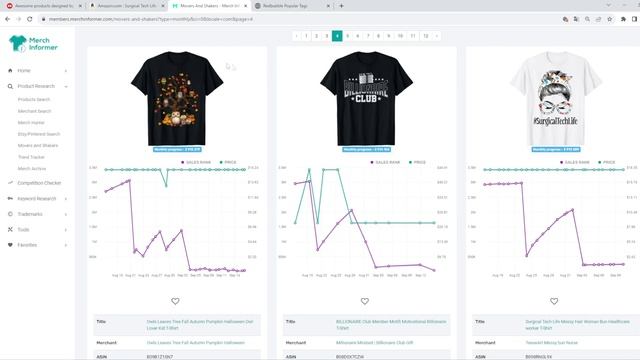Go back in browser

(7, 19)
